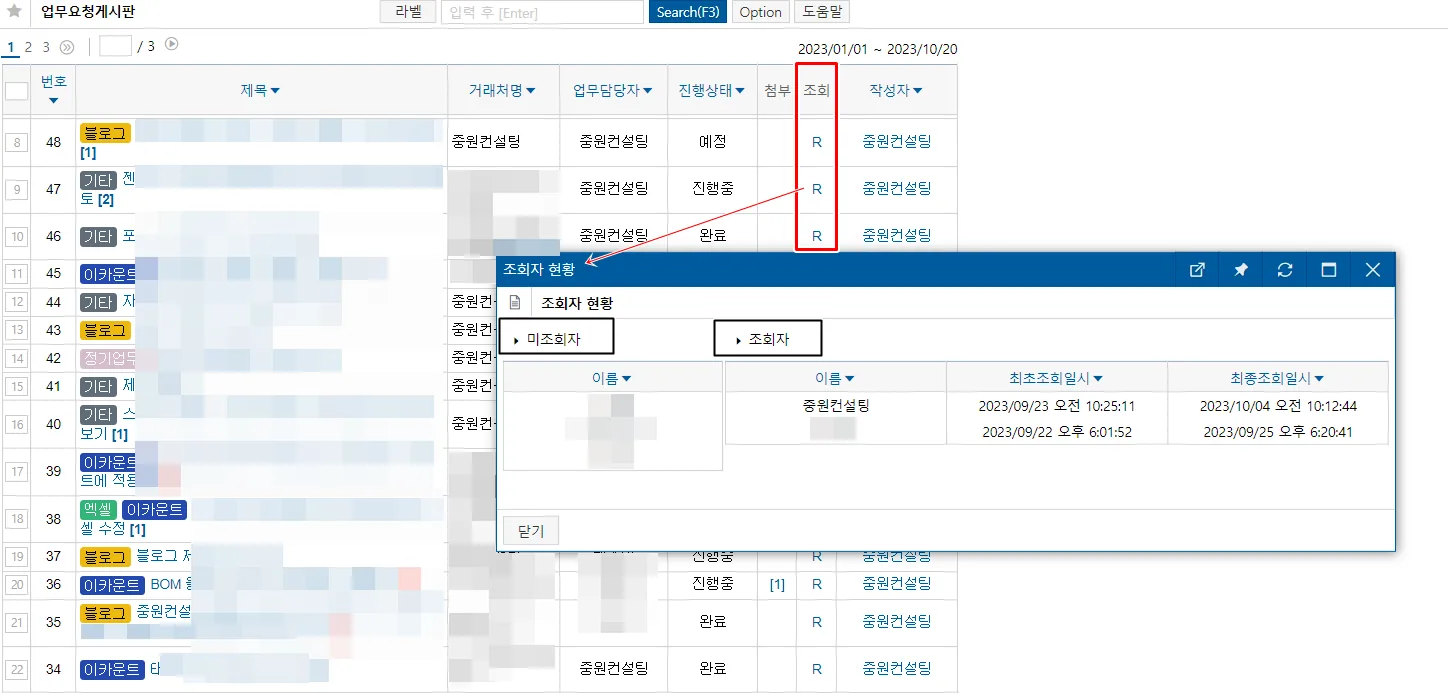Tick the checkbox for row 8
The height and width of the screenshot is (700, 1448).
17,142
